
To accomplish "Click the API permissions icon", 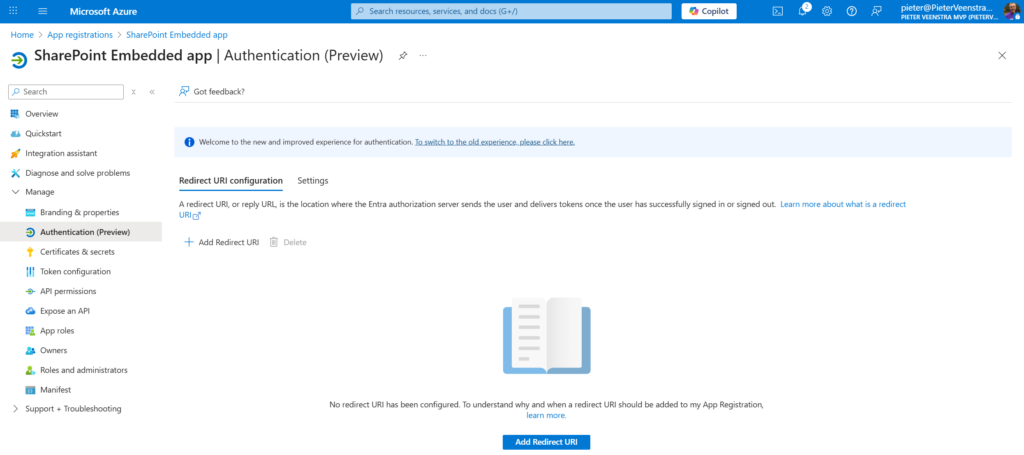I will 30,291.
